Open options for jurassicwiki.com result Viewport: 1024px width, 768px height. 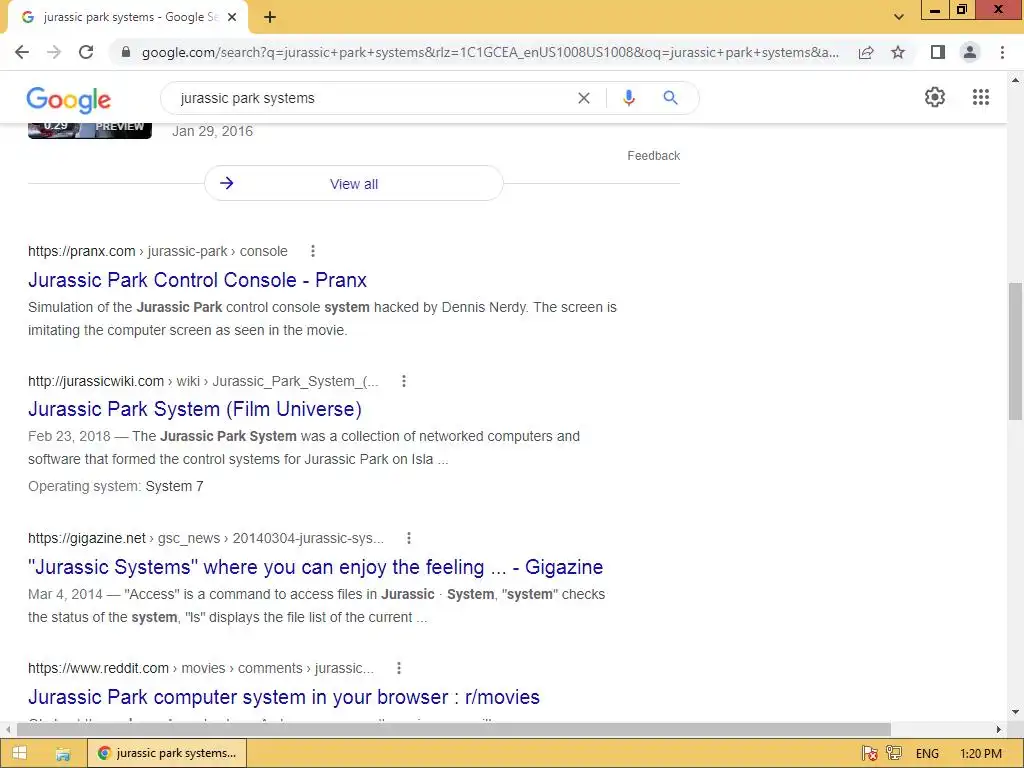point(404,381)
